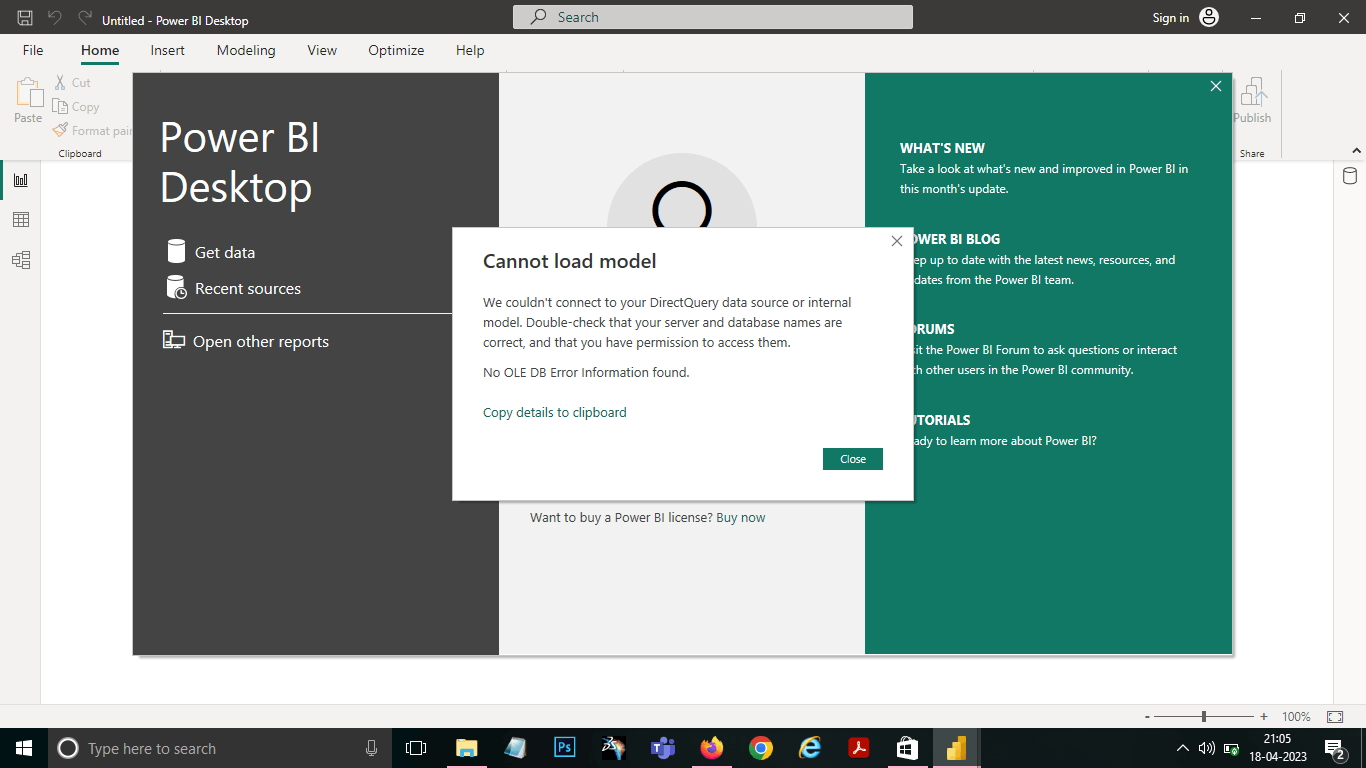
Task: Switch to the Modeling ribbon tab
Action: coord(246,50)
